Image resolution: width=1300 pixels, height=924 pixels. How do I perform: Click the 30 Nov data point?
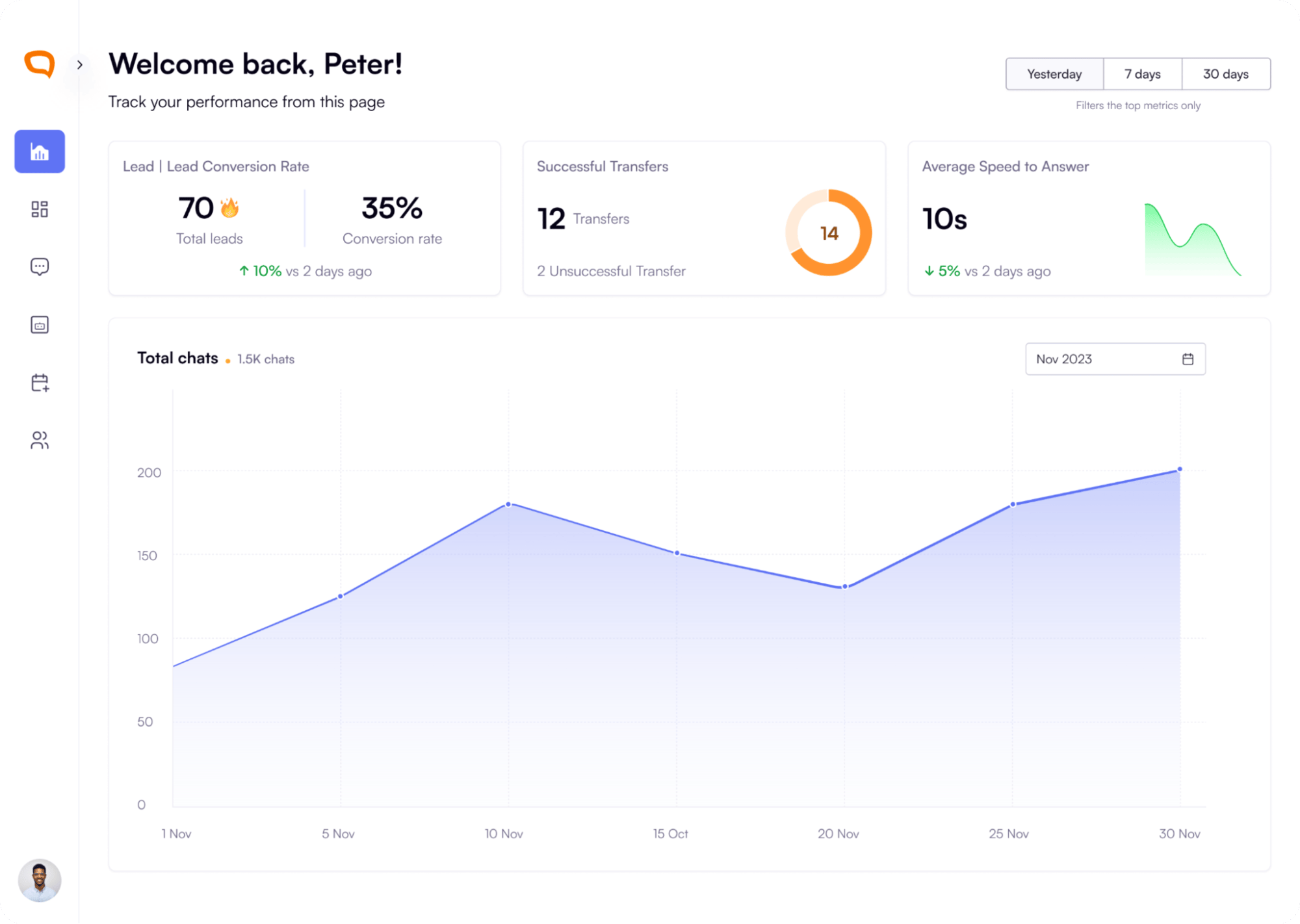click(1179, 469)
